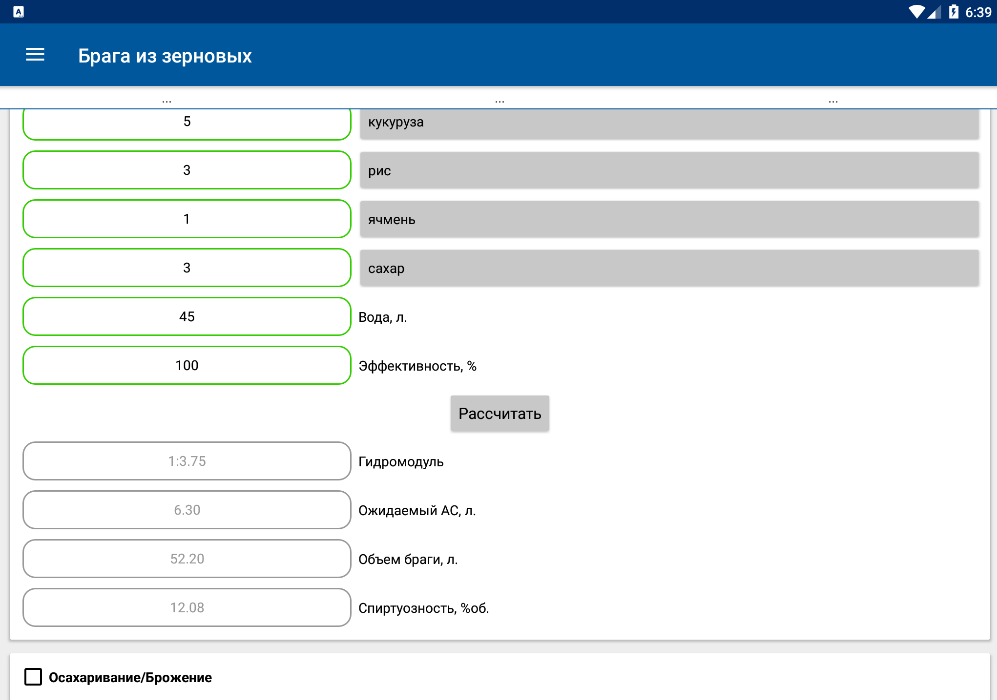Image resolution: width=997 pixels, height=700 pixels.
Task: Tap the Эффективность, % label
Action: coord(417,366)
